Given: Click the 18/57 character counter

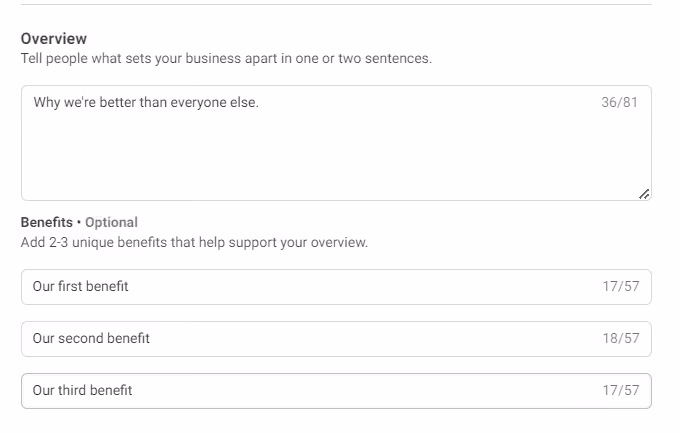Looking at the screenshot, I should pyautogui.click(x=621, y=338).
